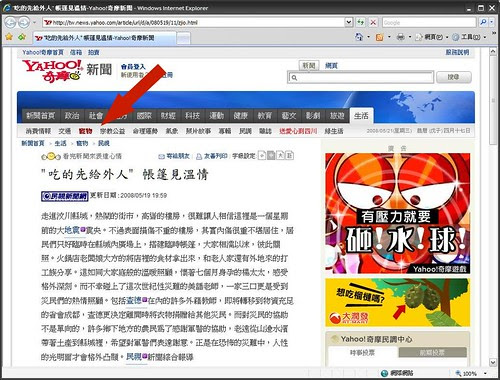
Task: Click the 綠生活 sub-category link
Action: 334,131
